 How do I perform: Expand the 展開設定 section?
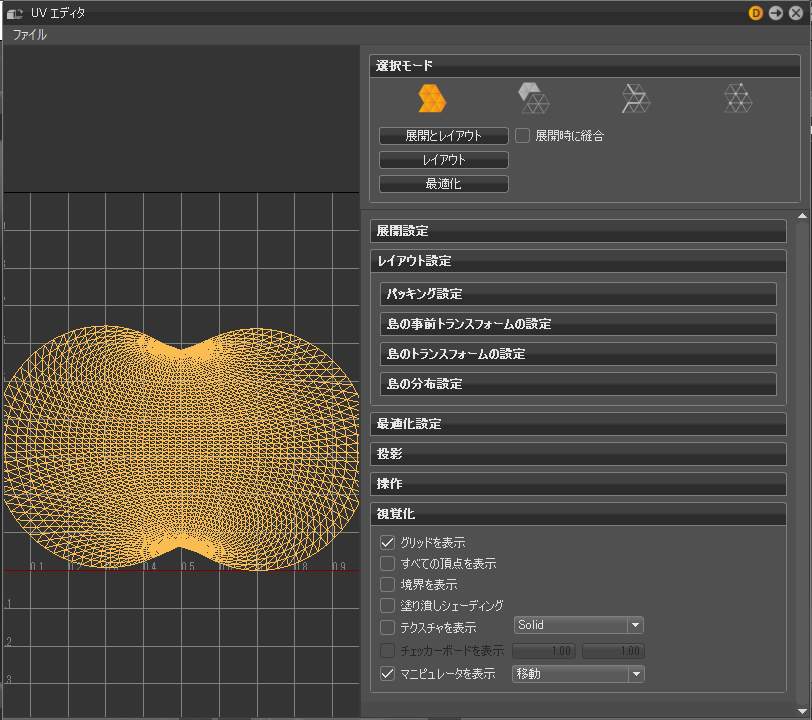click(x=578, y=231)
